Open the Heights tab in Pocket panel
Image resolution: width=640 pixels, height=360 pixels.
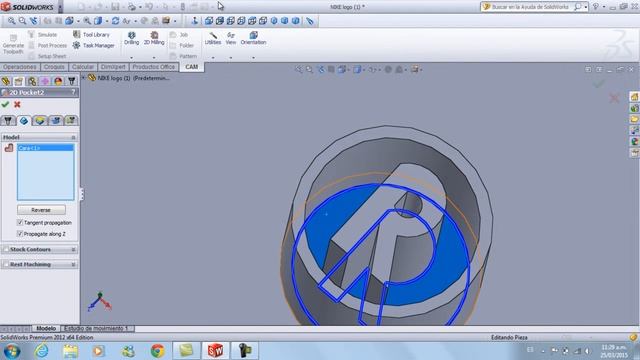40,120
